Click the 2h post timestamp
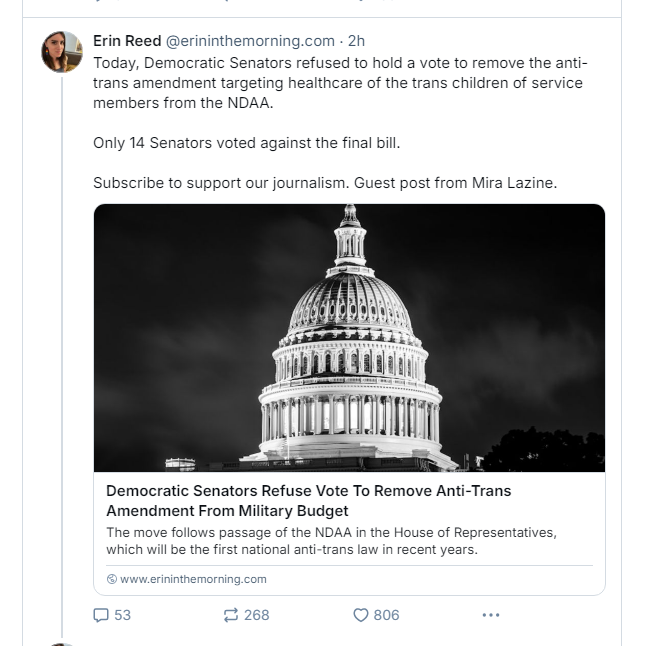This screenshot has width=660, height=646. (356, 41)
